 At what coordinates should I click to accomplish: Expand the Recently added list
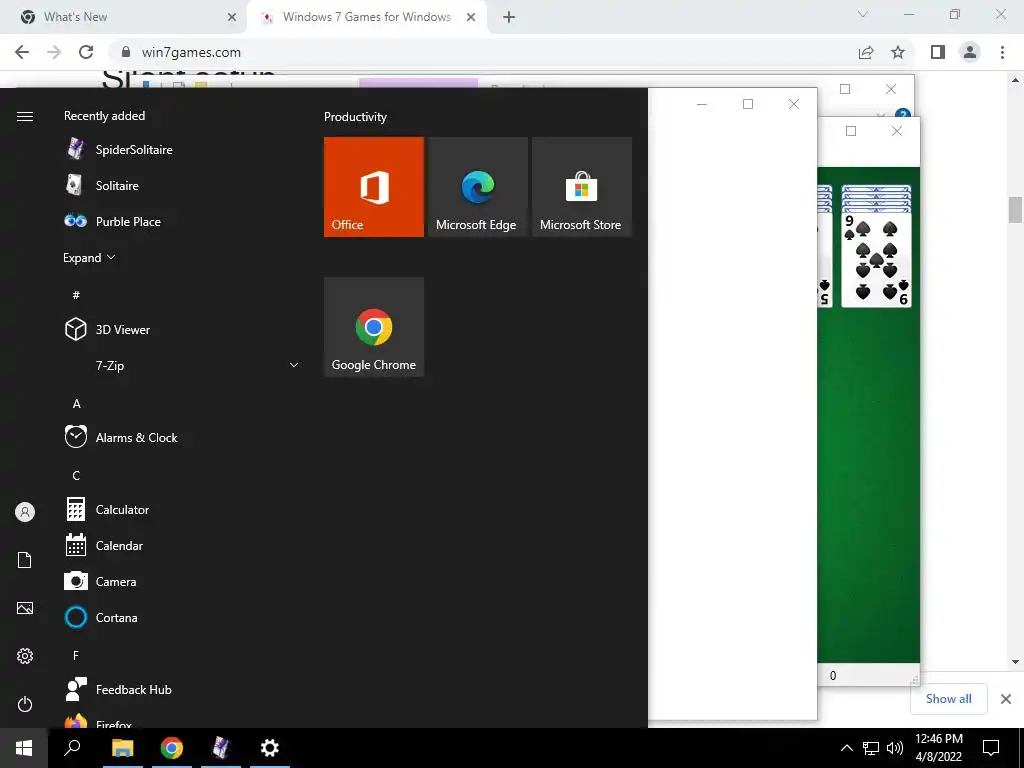point(89,258)
